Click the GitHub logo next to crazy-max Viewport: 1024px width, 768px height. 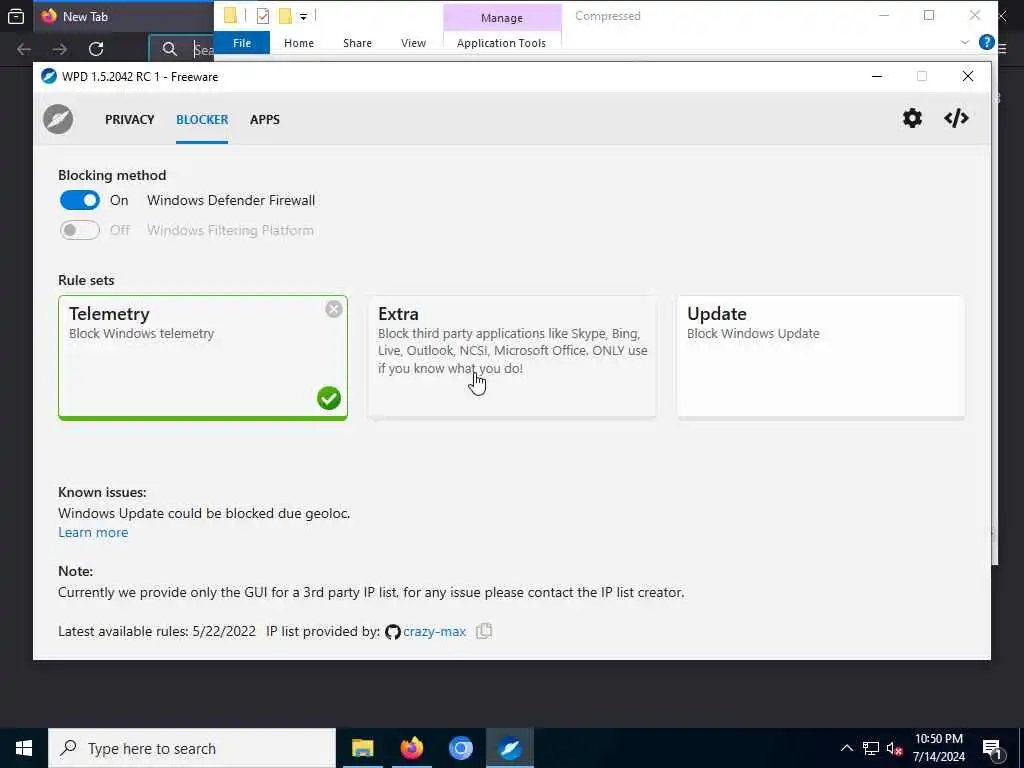(392, 632)
